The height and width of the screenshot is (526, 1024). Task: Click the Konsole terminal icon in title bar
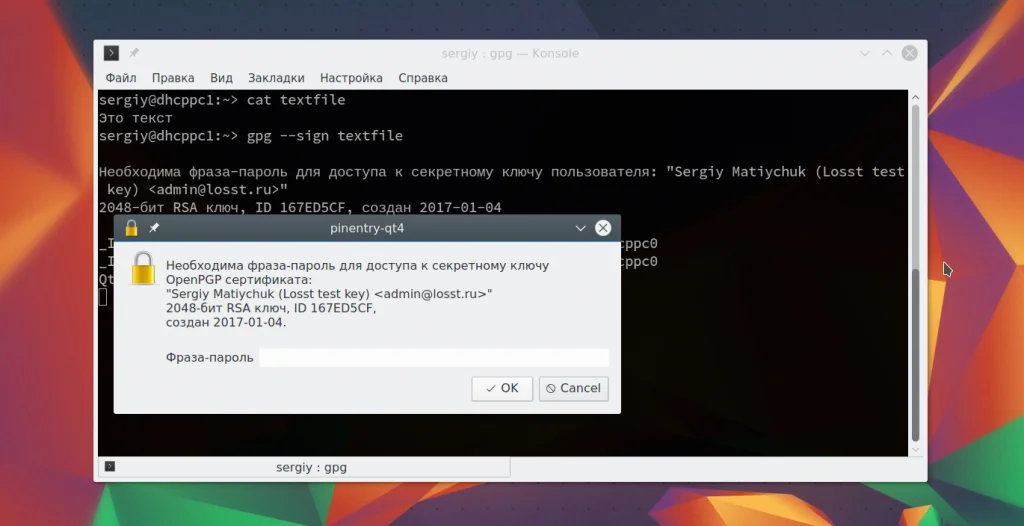tap(112, 53)
